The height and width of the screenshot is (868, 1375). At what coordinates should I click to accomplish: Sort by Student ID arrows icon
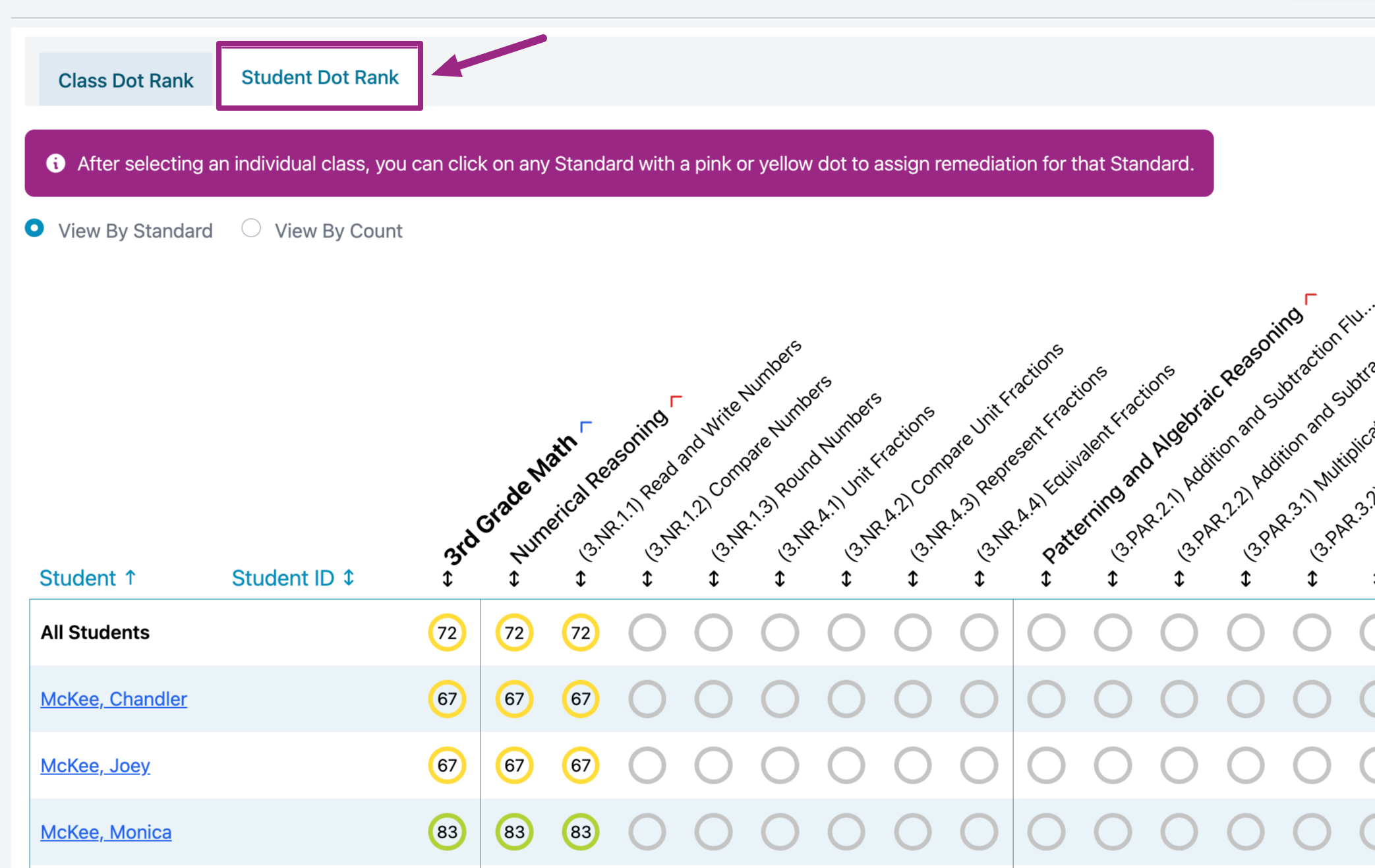(x=349, y=578)
